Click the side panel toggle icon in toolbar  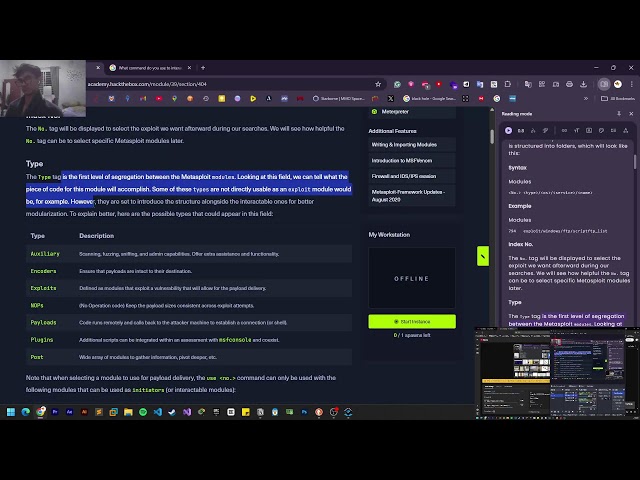(604, 84)
